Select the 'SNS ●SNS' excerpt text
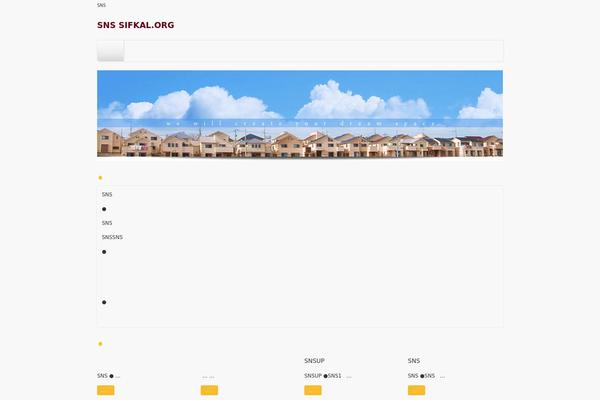The height and width of the screenshot is (400, 600). [421, 376]
